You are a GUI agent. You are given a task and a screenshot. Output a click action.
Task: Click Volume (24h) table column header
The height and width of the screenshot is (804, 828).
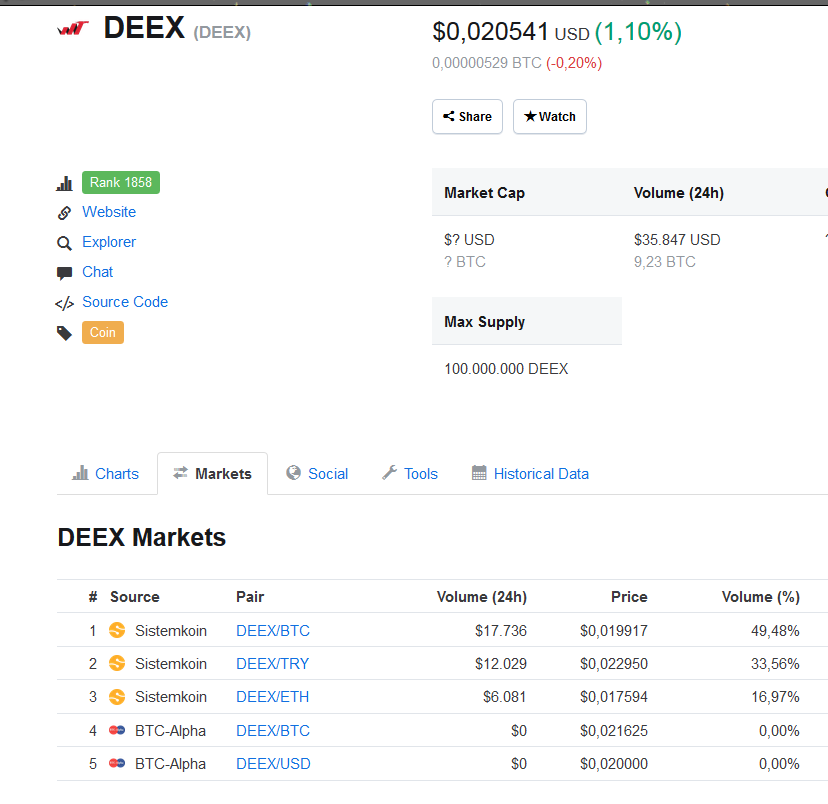click(x=482, y=597)
